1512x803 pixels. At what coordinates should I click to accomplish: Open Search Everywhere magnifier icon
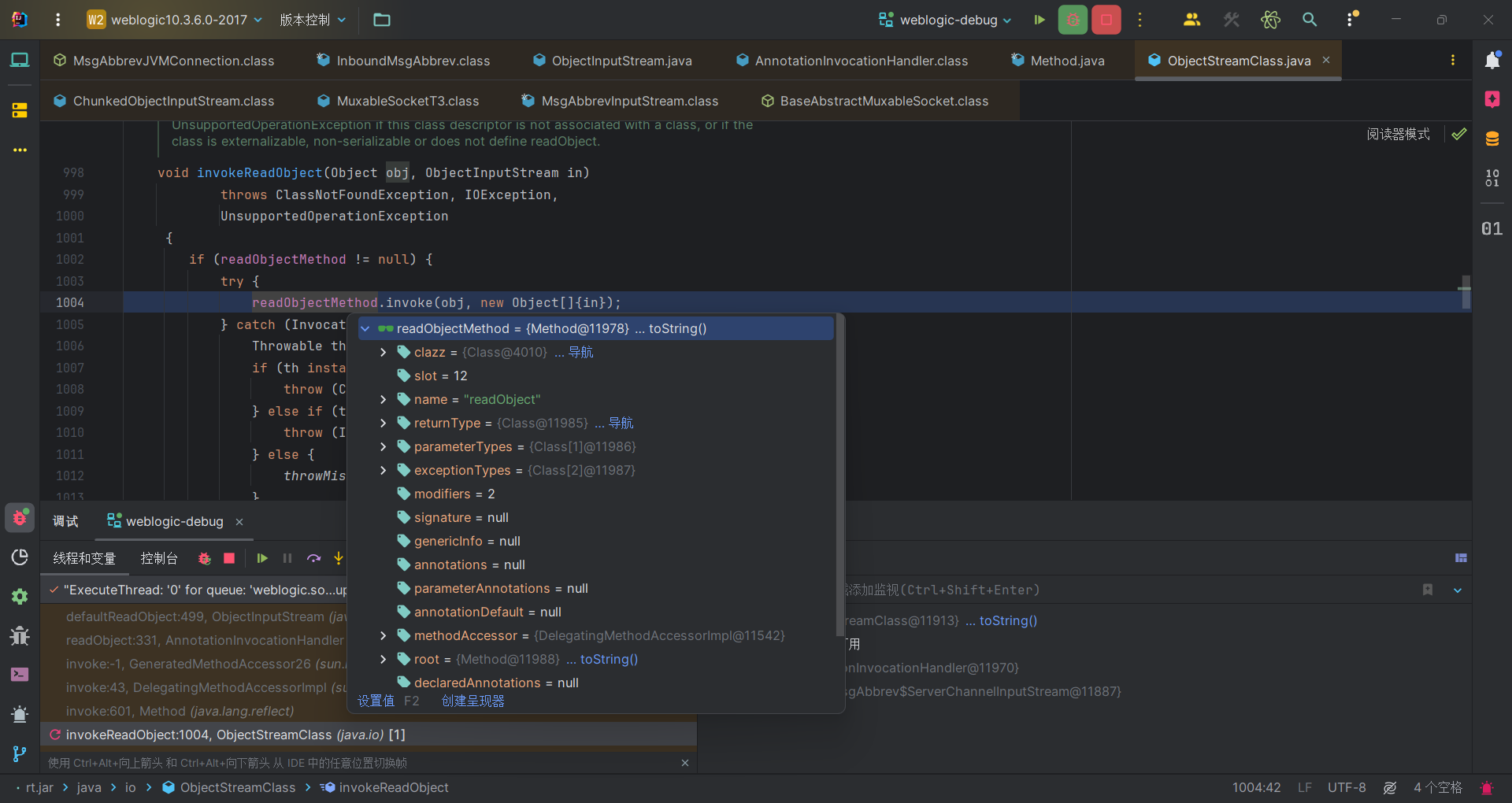(1310, 20)
